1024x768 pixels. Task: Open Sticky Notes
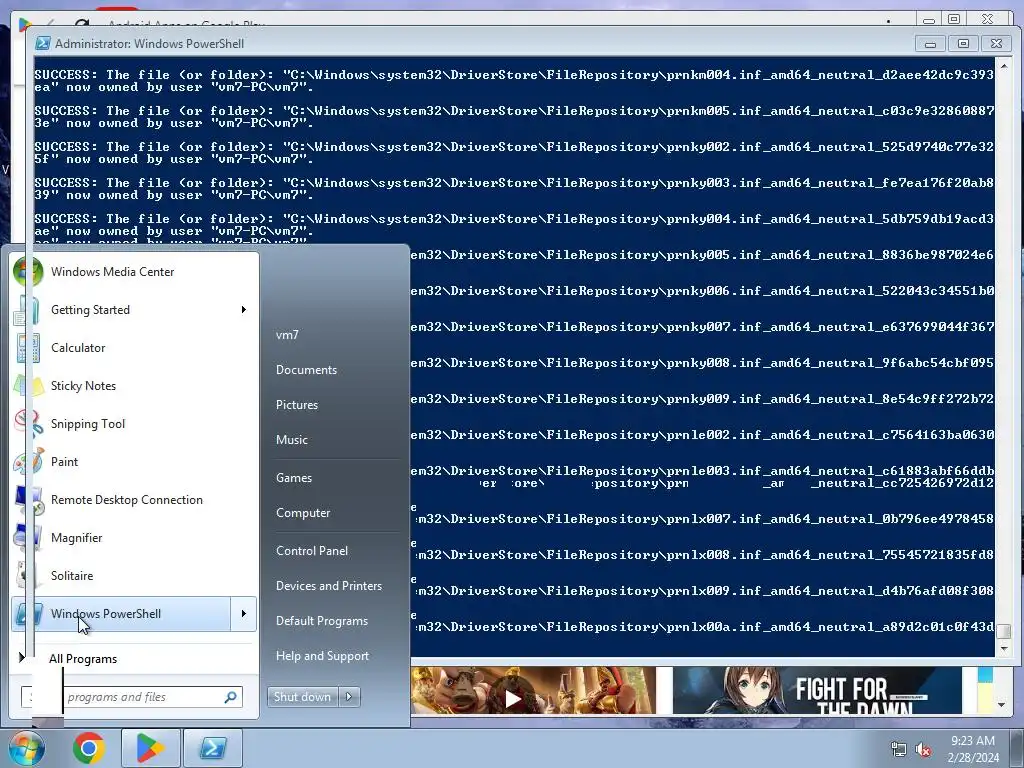click(x=134, y=385)
